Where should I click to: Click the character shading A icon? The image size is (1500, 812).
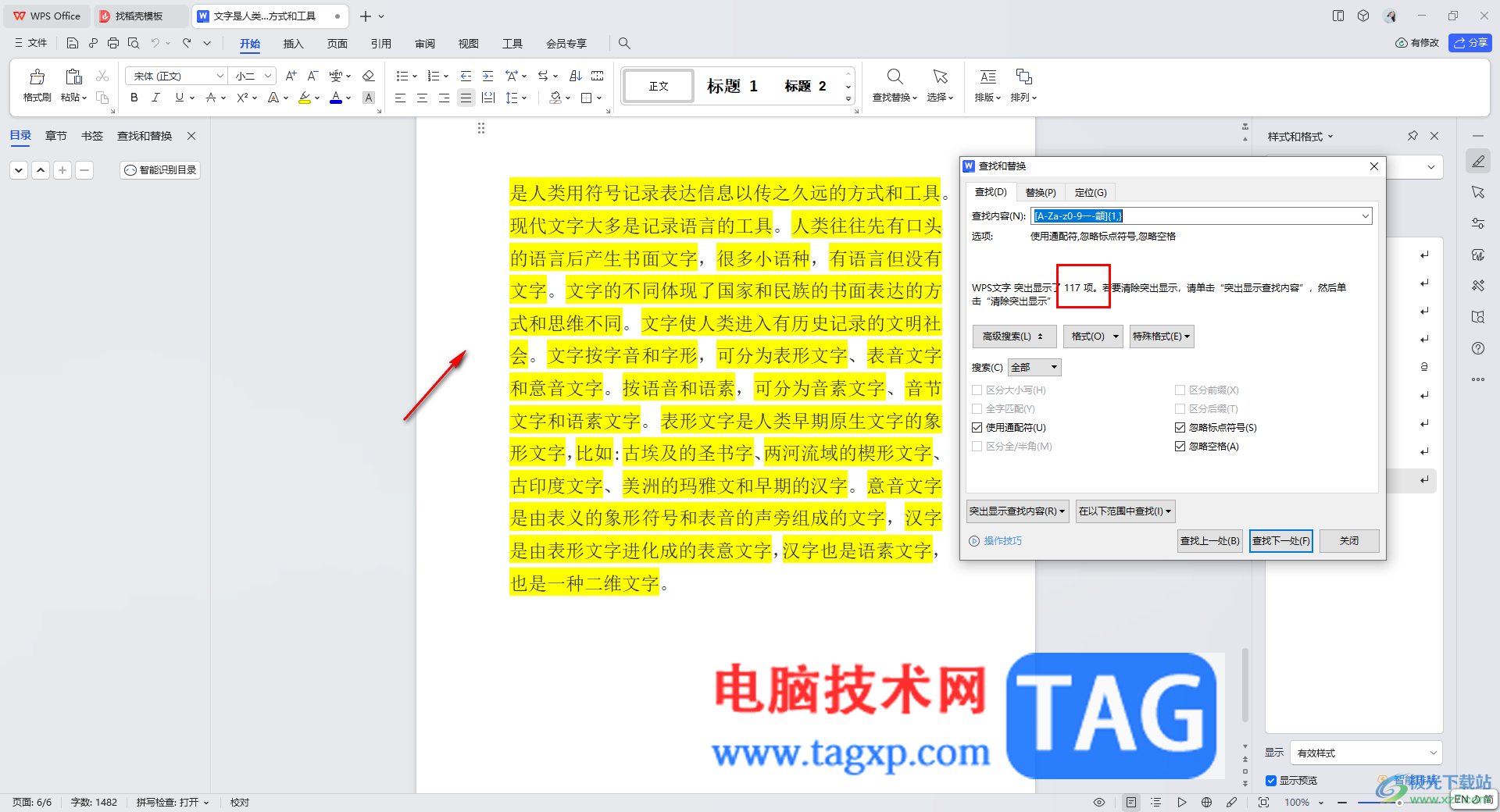pyautogui.click(x=369, y=98)
